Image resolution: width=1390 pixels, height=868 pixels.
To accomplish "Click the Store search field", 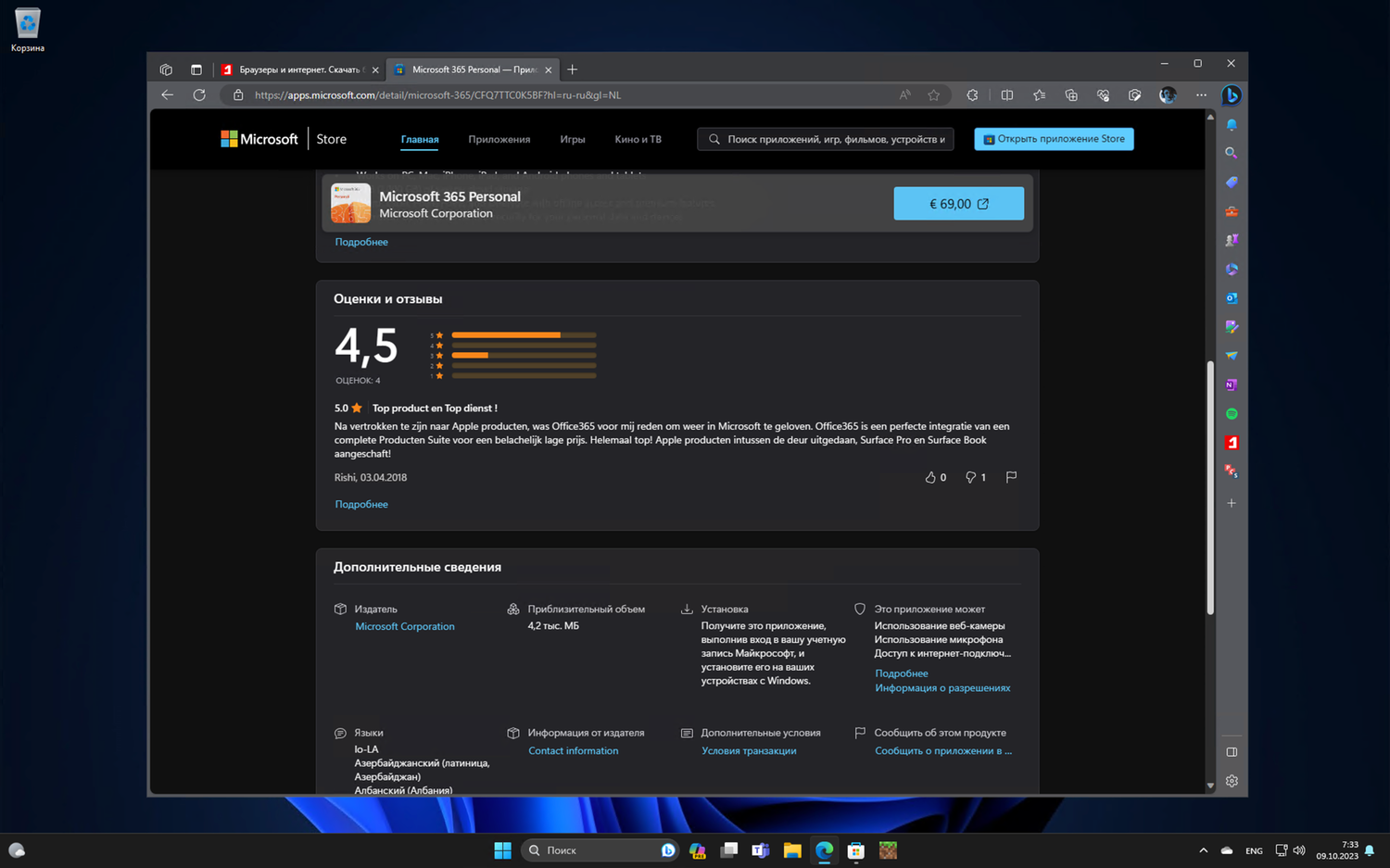I will (826, 139).
